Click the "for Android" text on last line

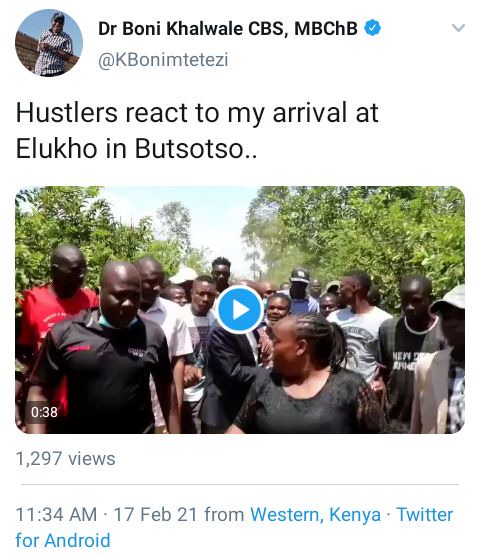click(63, 540)
